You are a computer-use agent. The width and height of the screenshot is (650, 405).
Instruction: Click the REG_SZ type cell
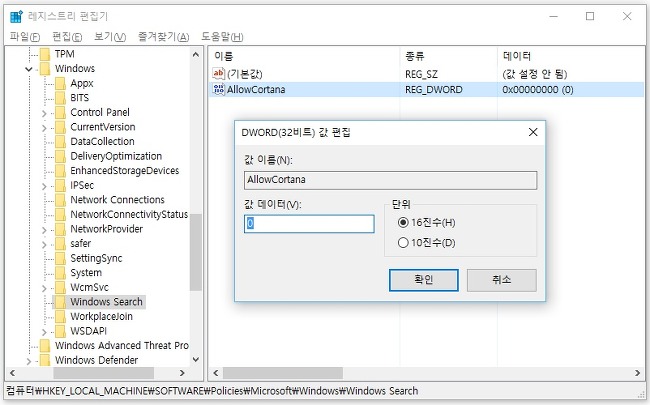coord(421,74)
